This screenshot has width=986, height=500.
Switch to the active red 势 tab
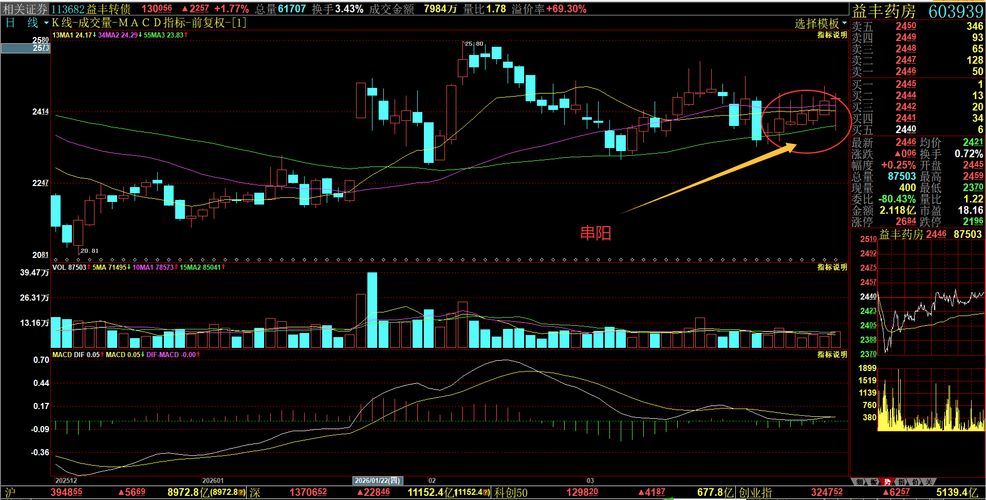coord(887,481)
